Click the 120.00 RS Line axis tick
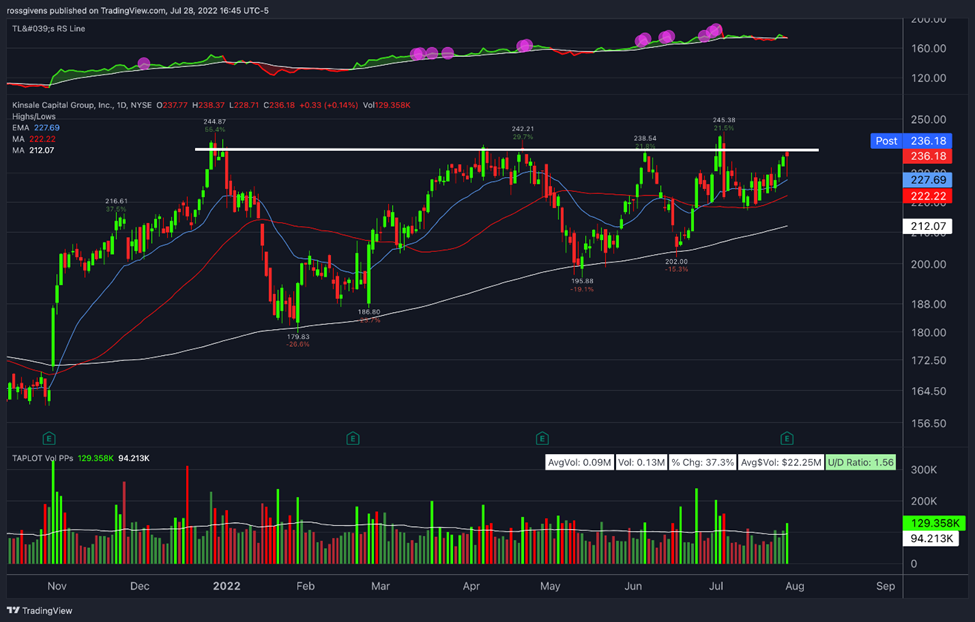Viewport: 975px width, 622px height. (x=928, y=78)
